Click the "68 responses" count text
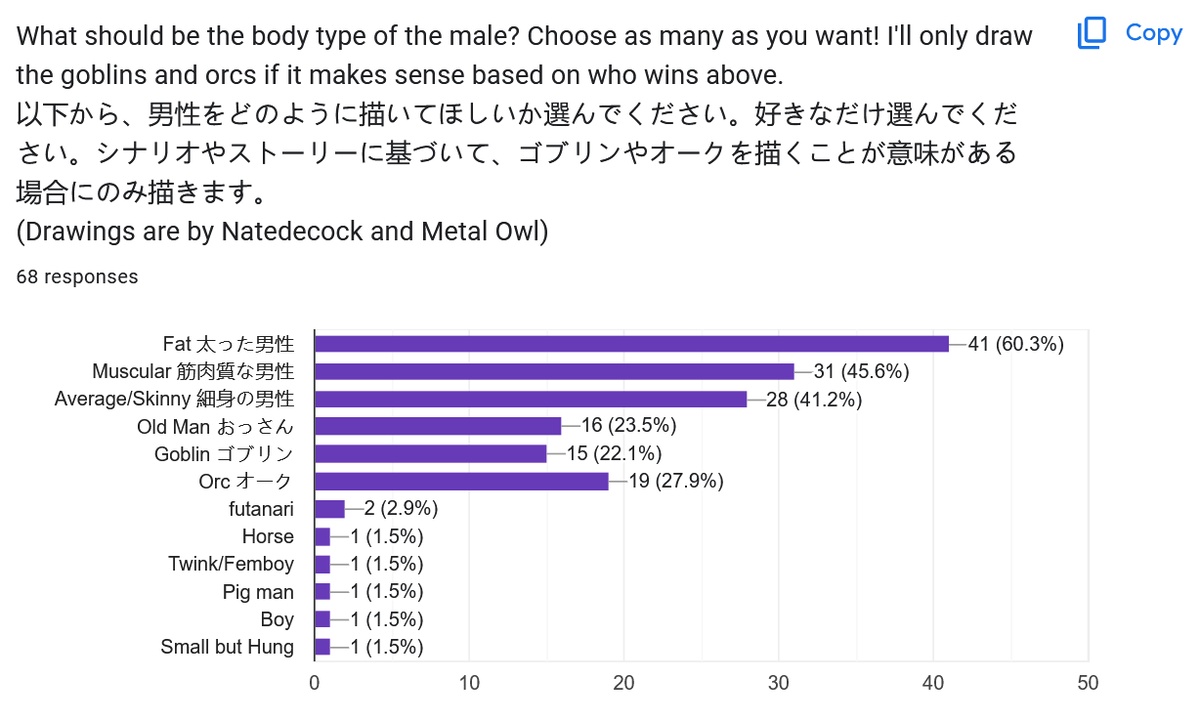 [77, 277]
